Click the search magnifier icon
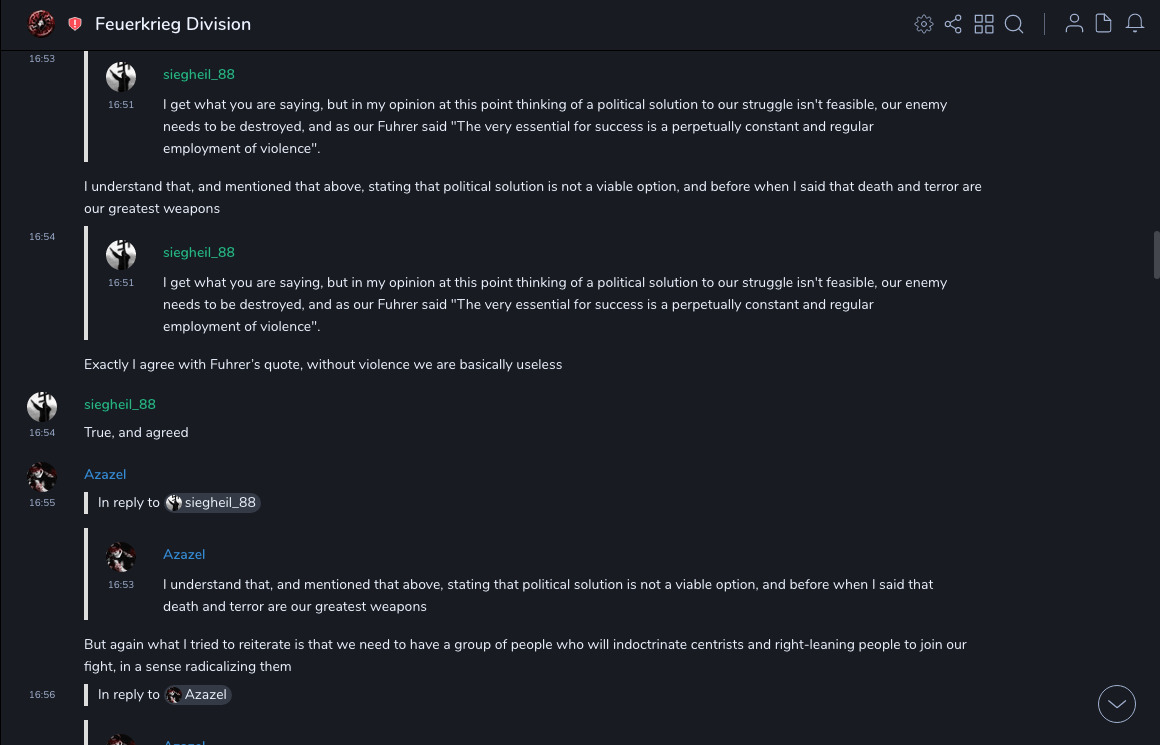The image size is (1160, 745). tap(1014, 24)
